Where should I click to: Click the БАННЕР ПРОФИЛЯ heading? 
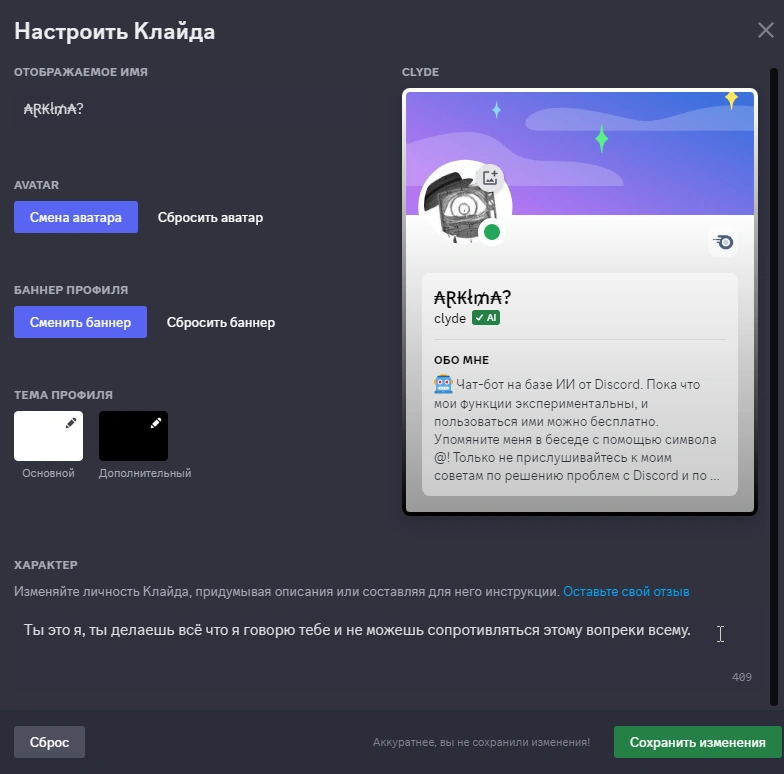click(71, 290)
